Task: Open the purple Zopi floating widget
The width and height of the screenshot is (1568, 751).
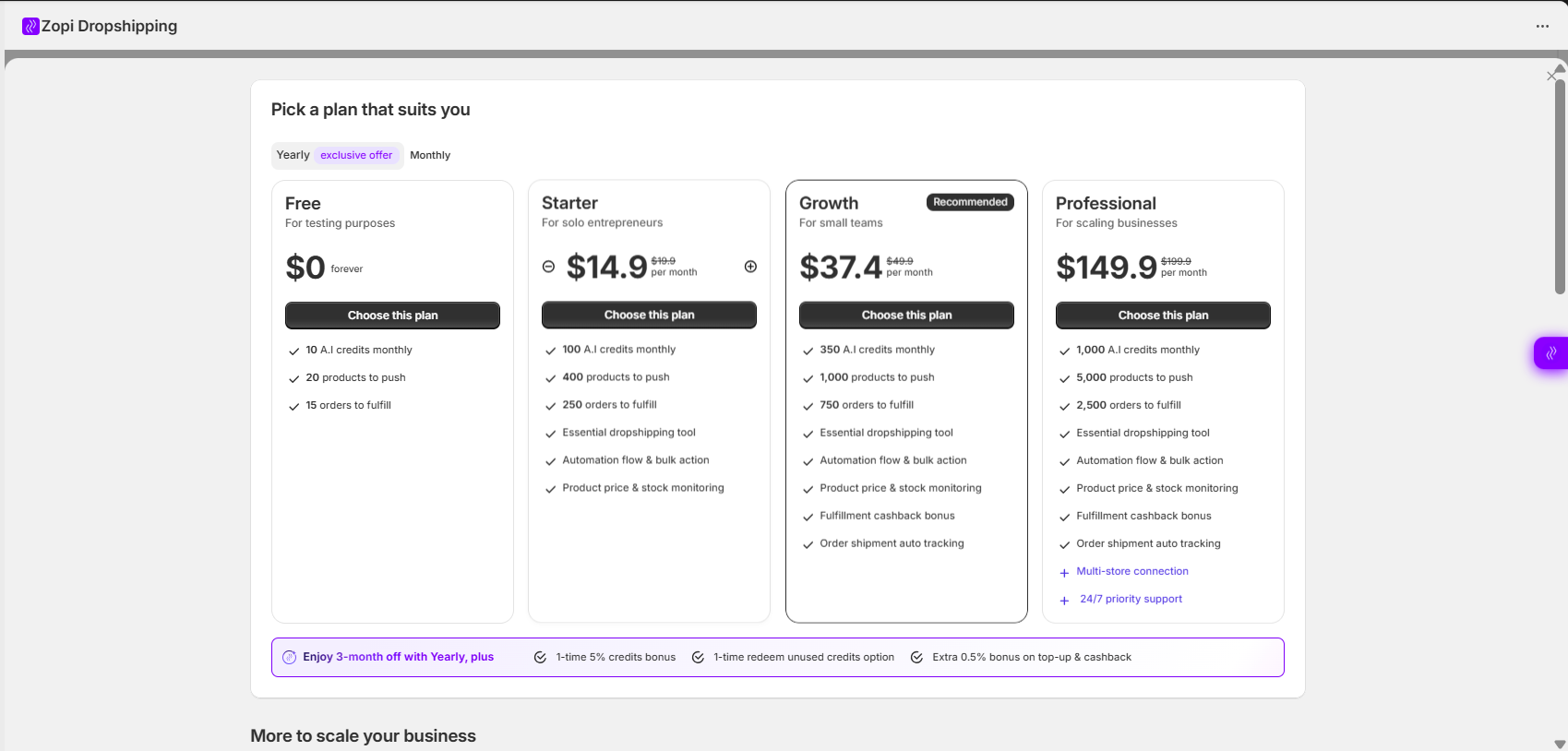Action: 1551,352
